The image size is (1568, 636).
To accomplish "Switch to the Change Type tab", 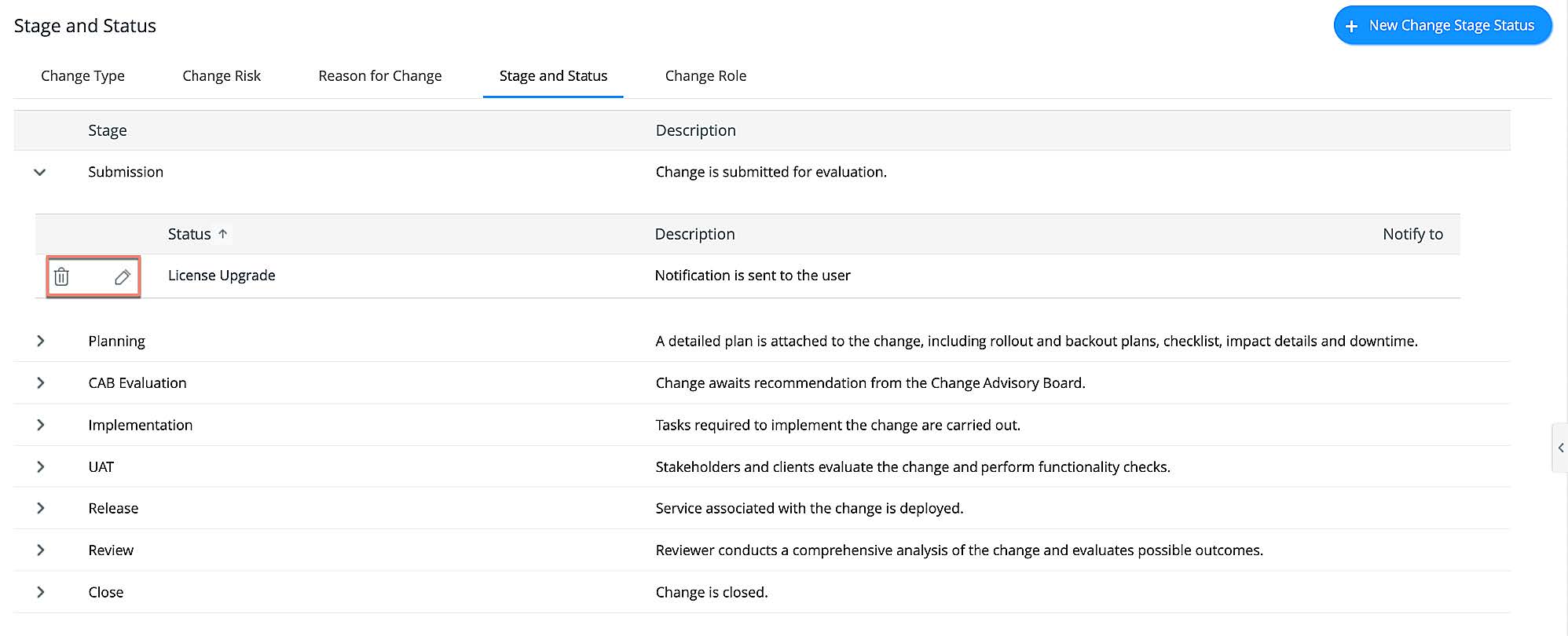I will [x=82, y=76].
